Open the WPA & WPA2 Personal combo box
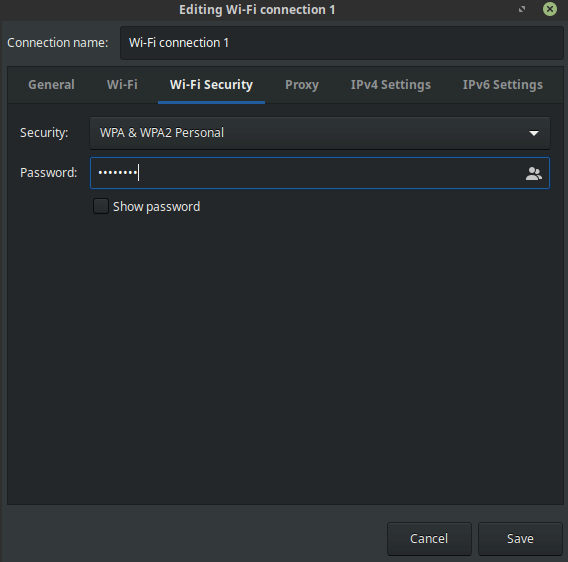This screenshot has width=568, height=562. coord(320,133)
